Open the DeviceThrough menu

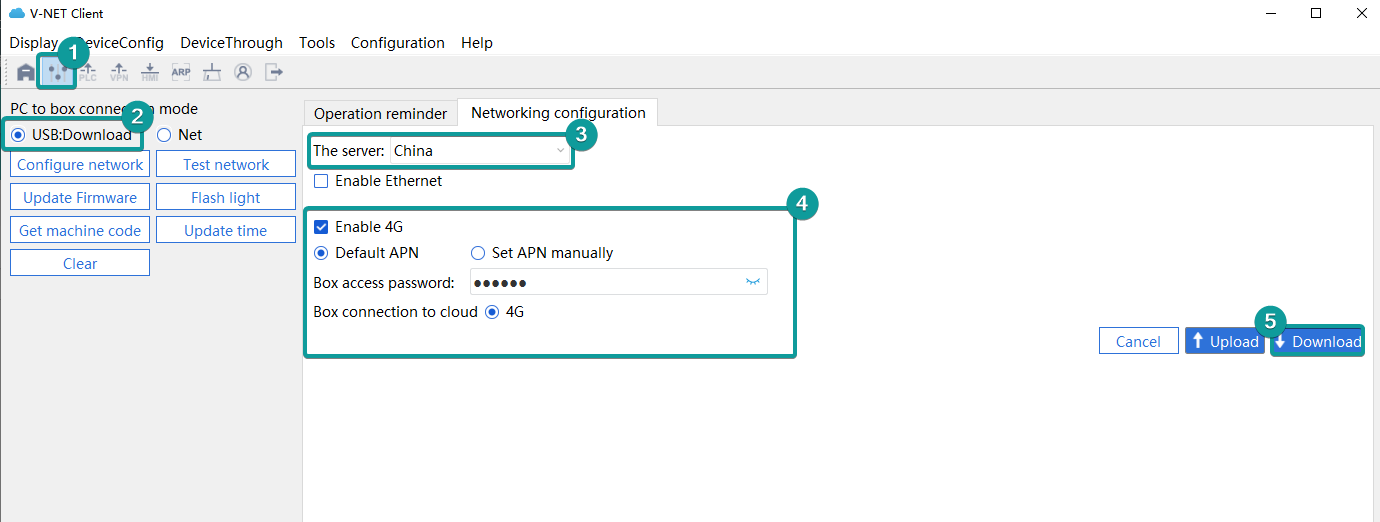(231, 43)
